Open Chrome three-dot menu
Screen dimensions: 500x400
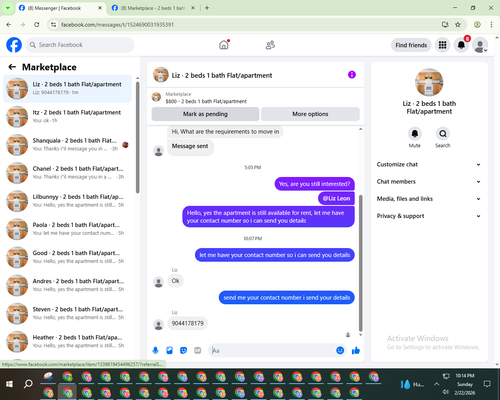pyautogui.click(x=491, y=24)
